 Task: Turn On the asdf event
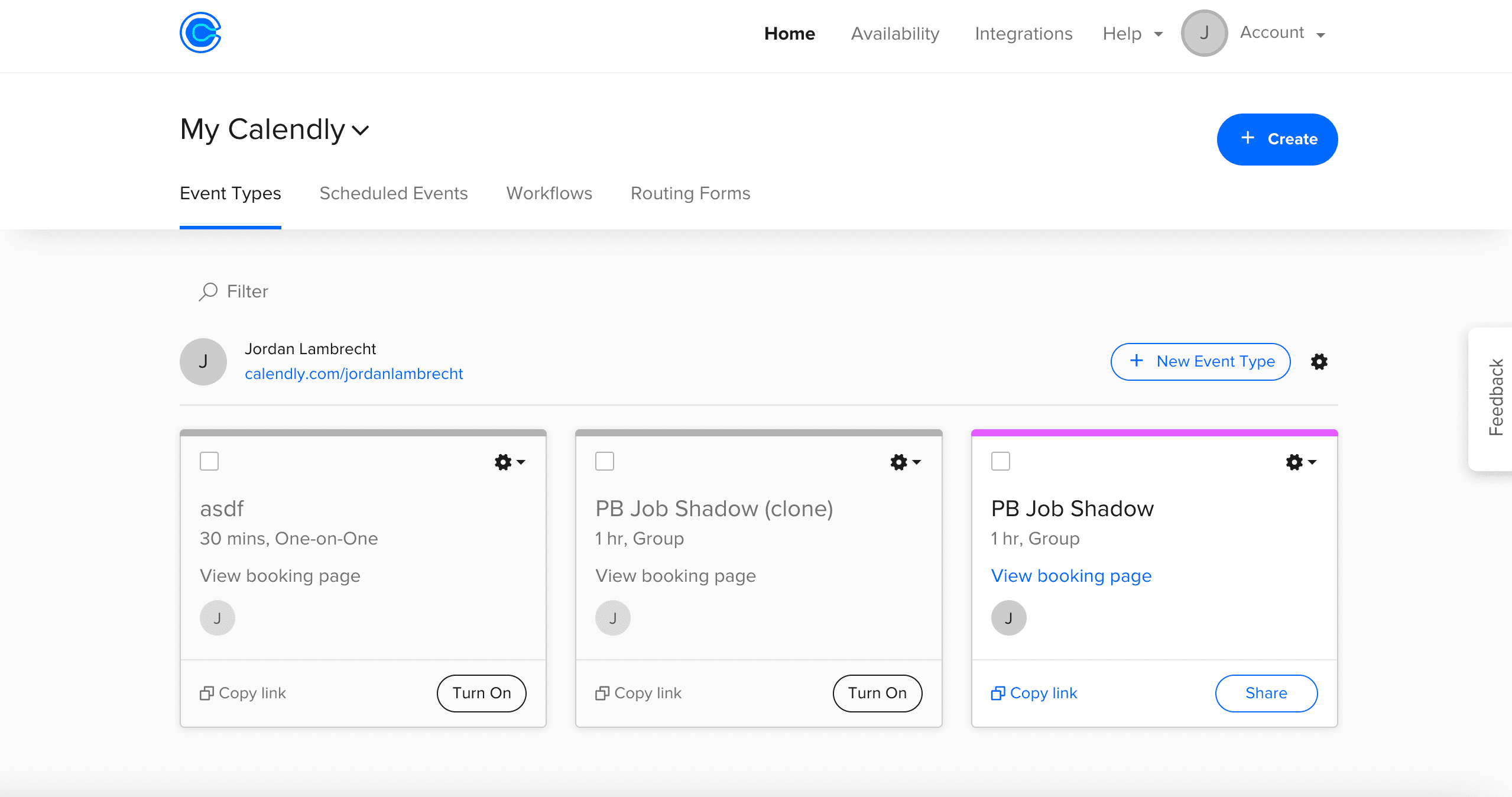click(481, 693)
